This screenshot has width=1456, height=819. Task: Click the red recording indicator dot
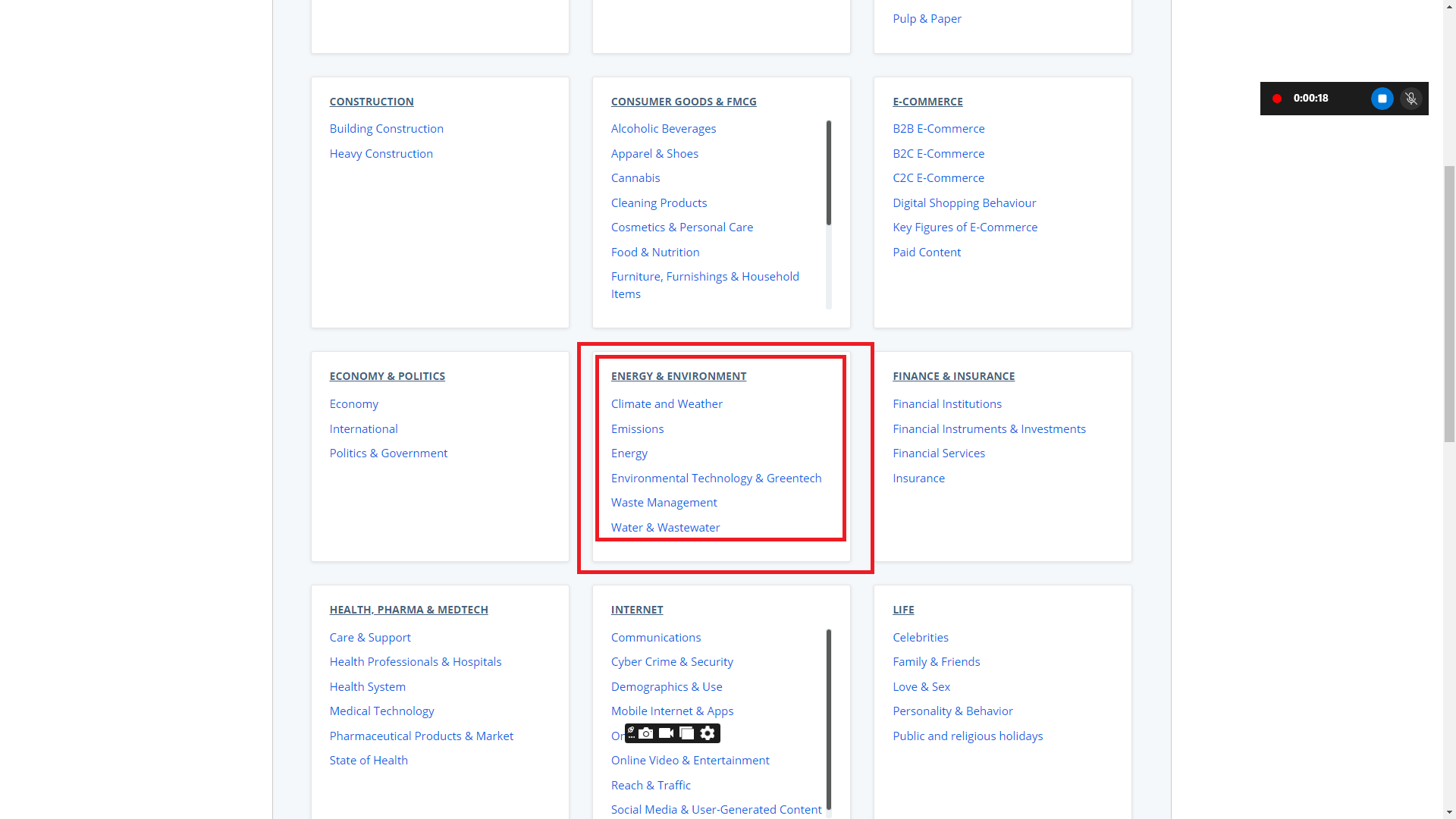[1277, 99]
